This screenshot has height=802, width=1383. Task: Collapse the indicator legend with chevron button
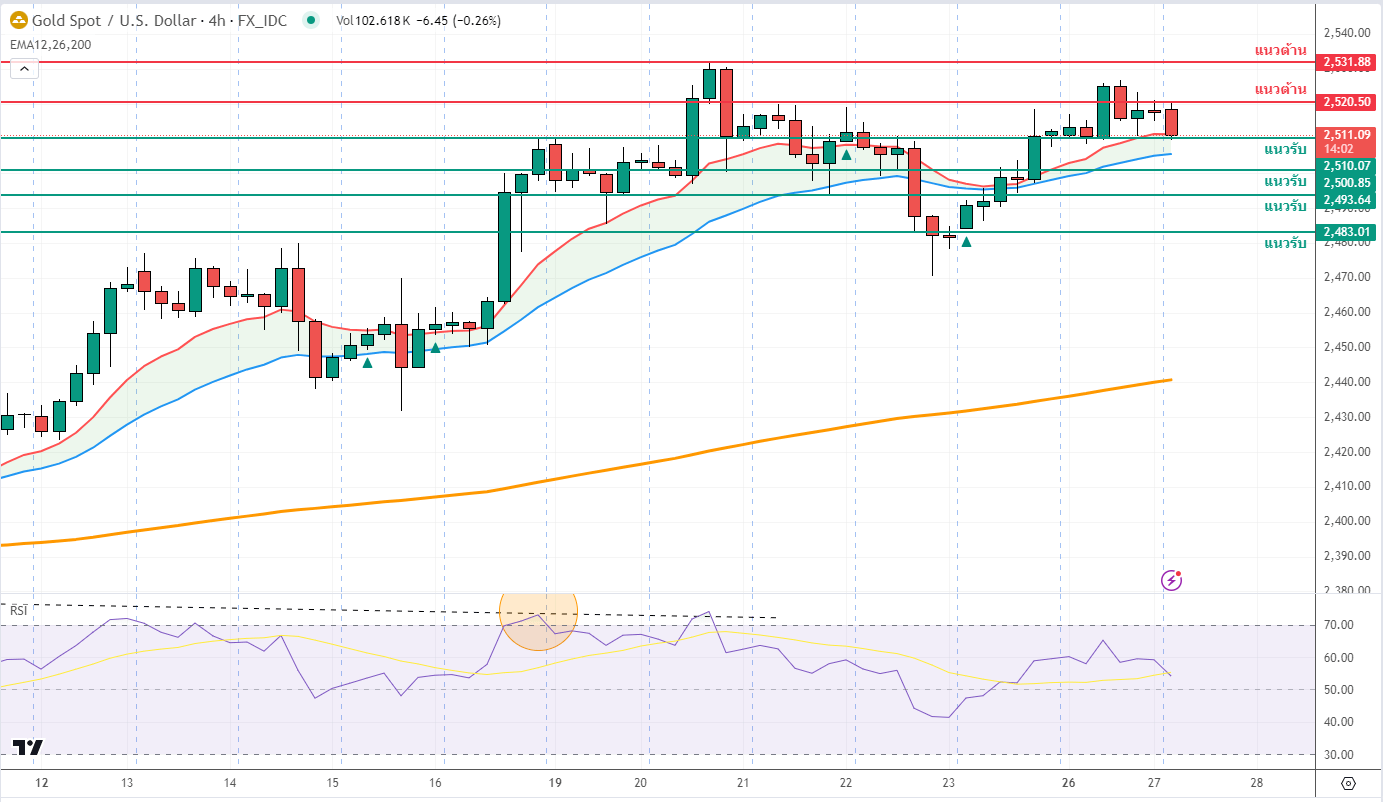pyautogui.click(x=24, y=68)
